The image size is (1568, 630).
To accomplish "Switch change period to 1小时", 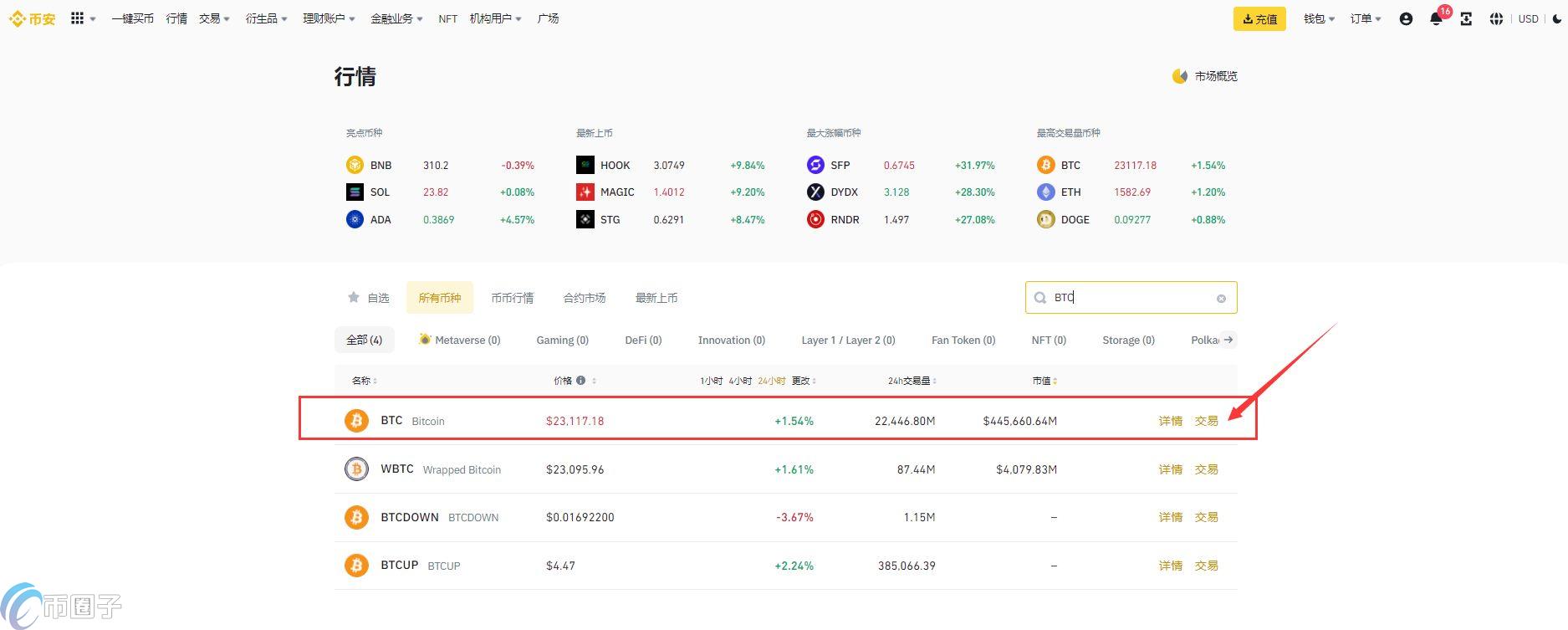I will click(x=712, y=381).
